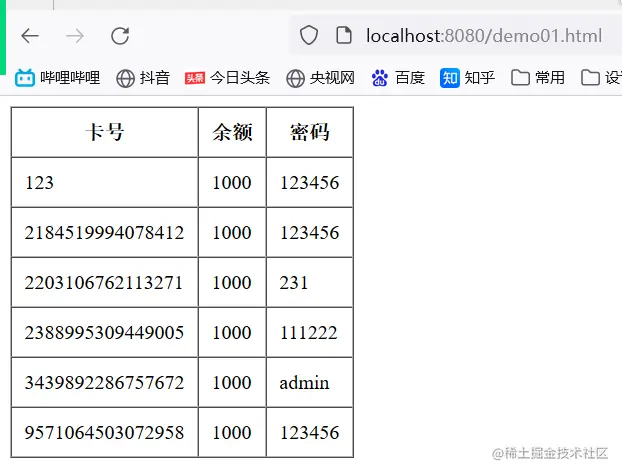Click the globe icon beside 央视网
Screen dimensions: 622x474
tap(296, 79)
